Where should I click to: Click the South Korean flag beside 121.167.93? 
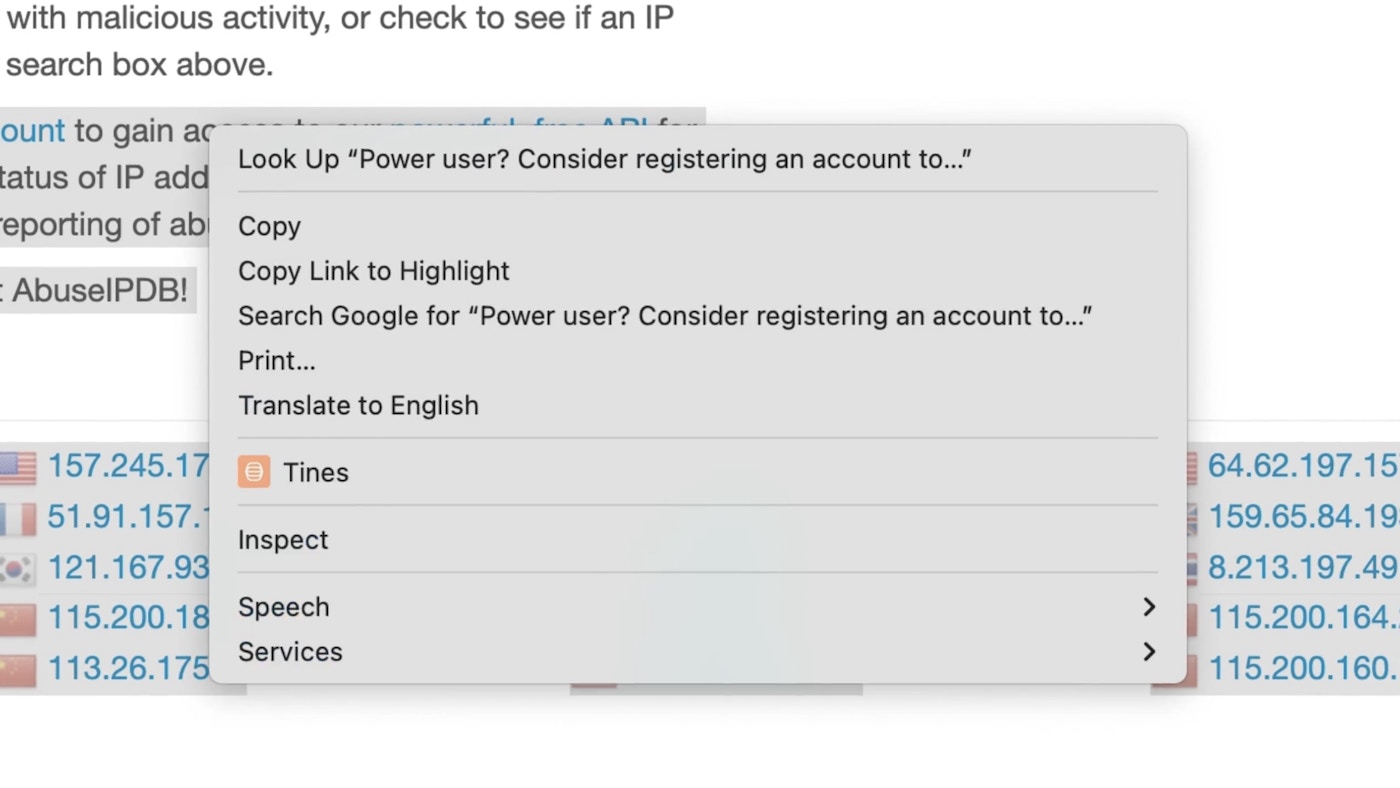[x=17, y=569]
